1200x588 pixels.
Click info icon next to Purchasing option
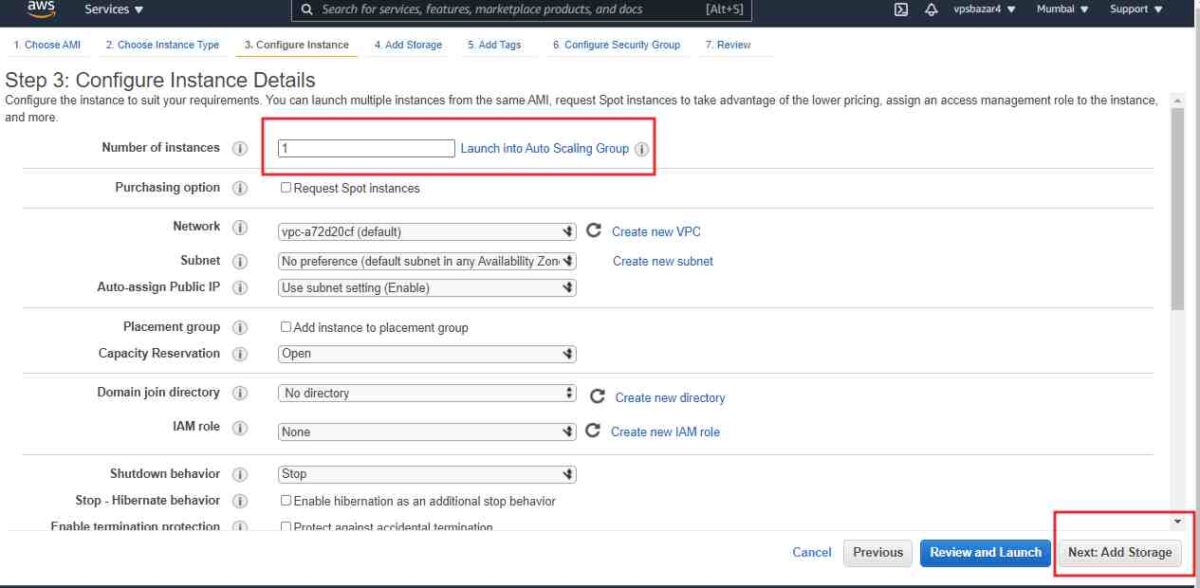240,188
